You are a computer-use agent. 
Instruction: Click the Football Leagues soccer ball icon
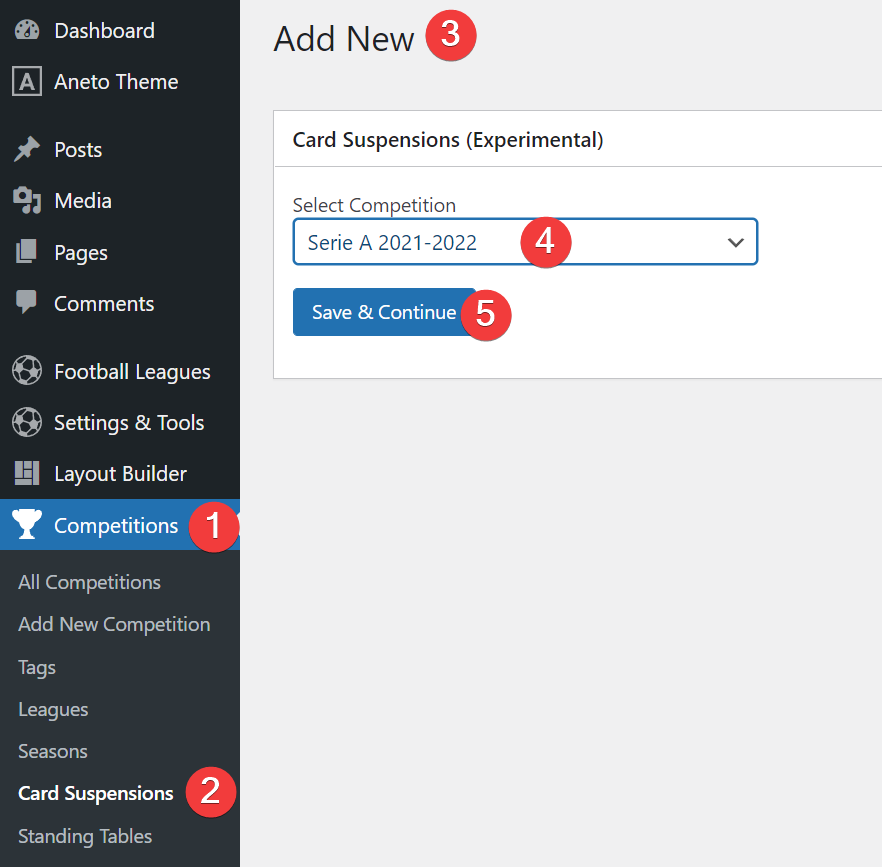tap(26, 371)
